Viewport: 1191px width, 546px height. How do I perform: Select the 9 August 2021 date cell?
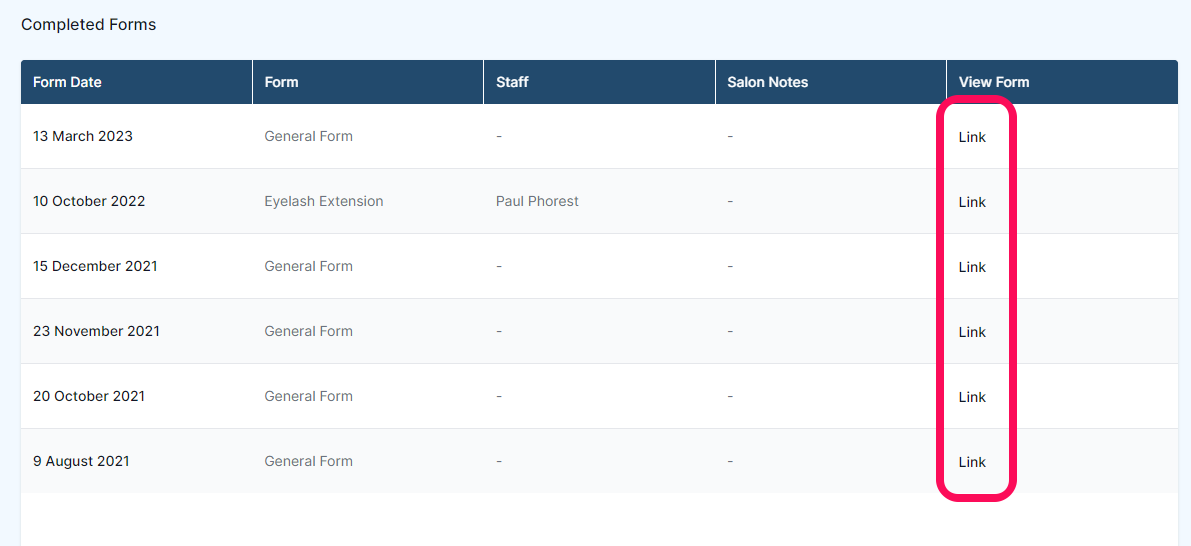81,461
